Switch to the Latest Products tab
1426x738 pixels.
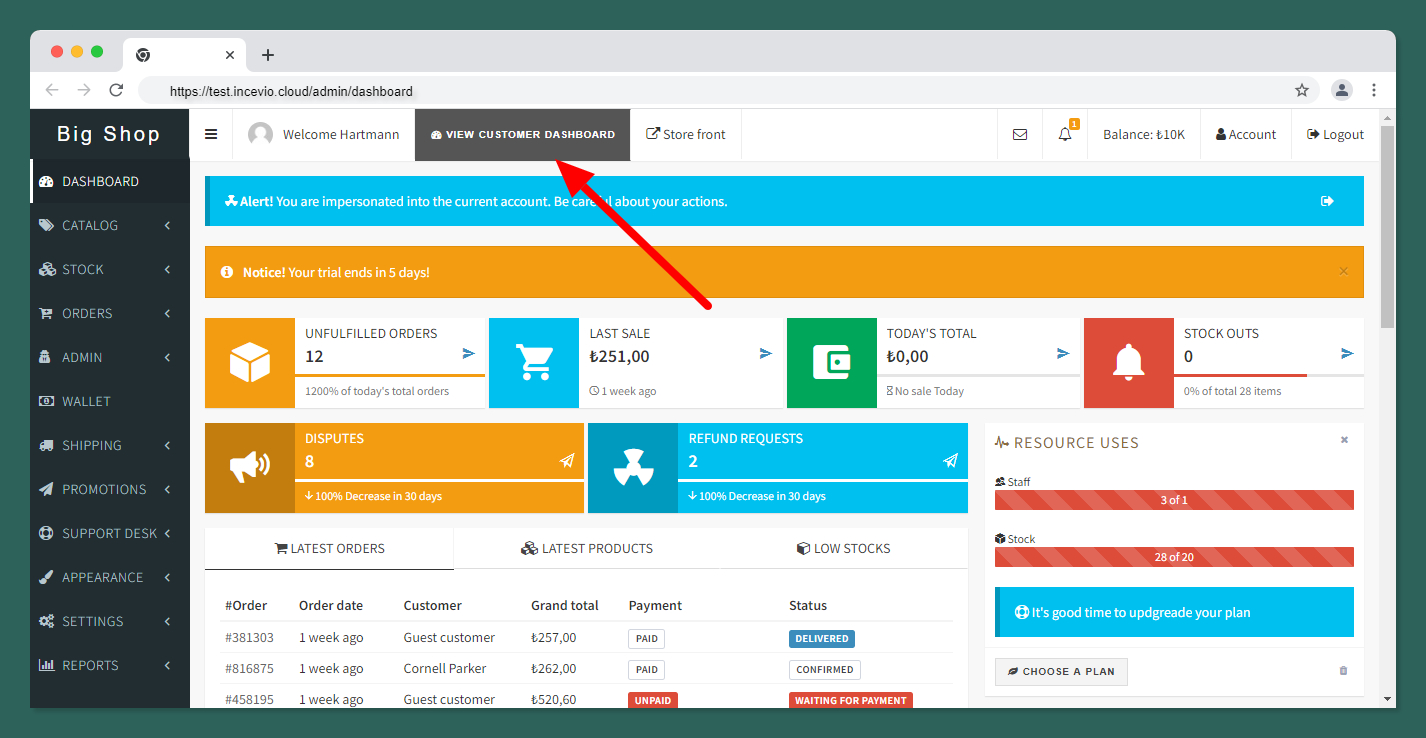click(x=587, y=548)
